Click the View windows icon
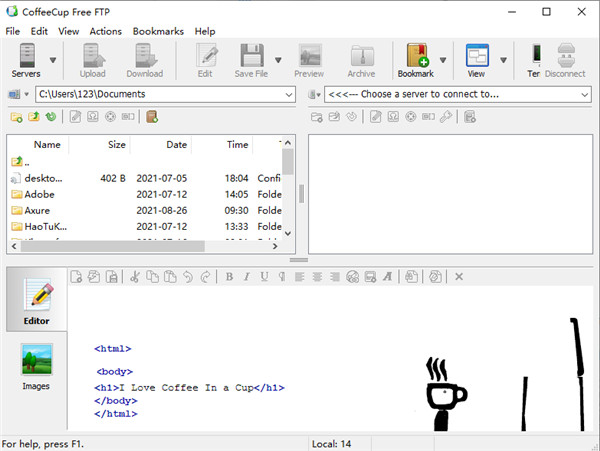The image size is (600, 451). pyautogui.click(x=477, y=55)
